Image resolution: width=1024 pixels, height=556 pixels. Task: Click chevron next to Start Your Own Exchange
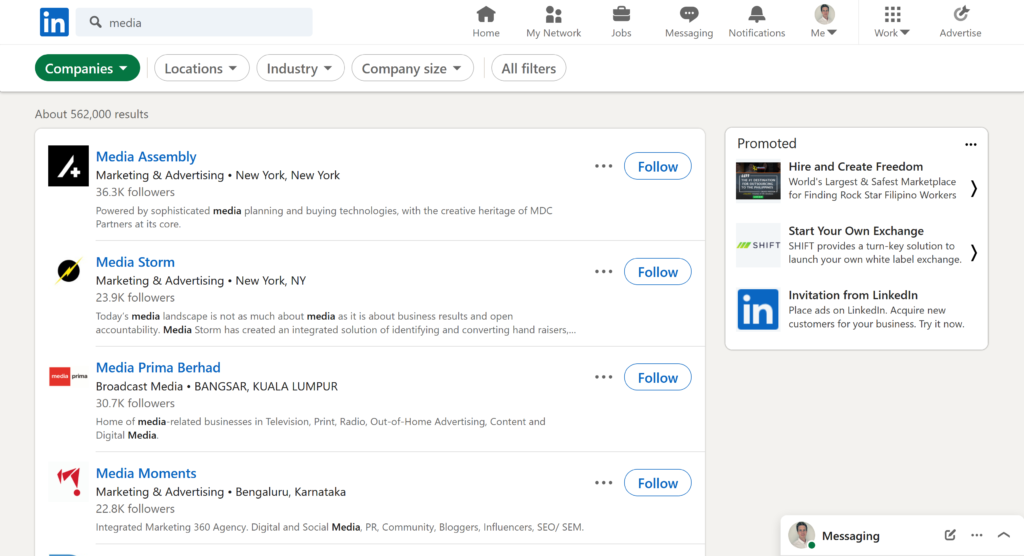(x=974, y=252)
